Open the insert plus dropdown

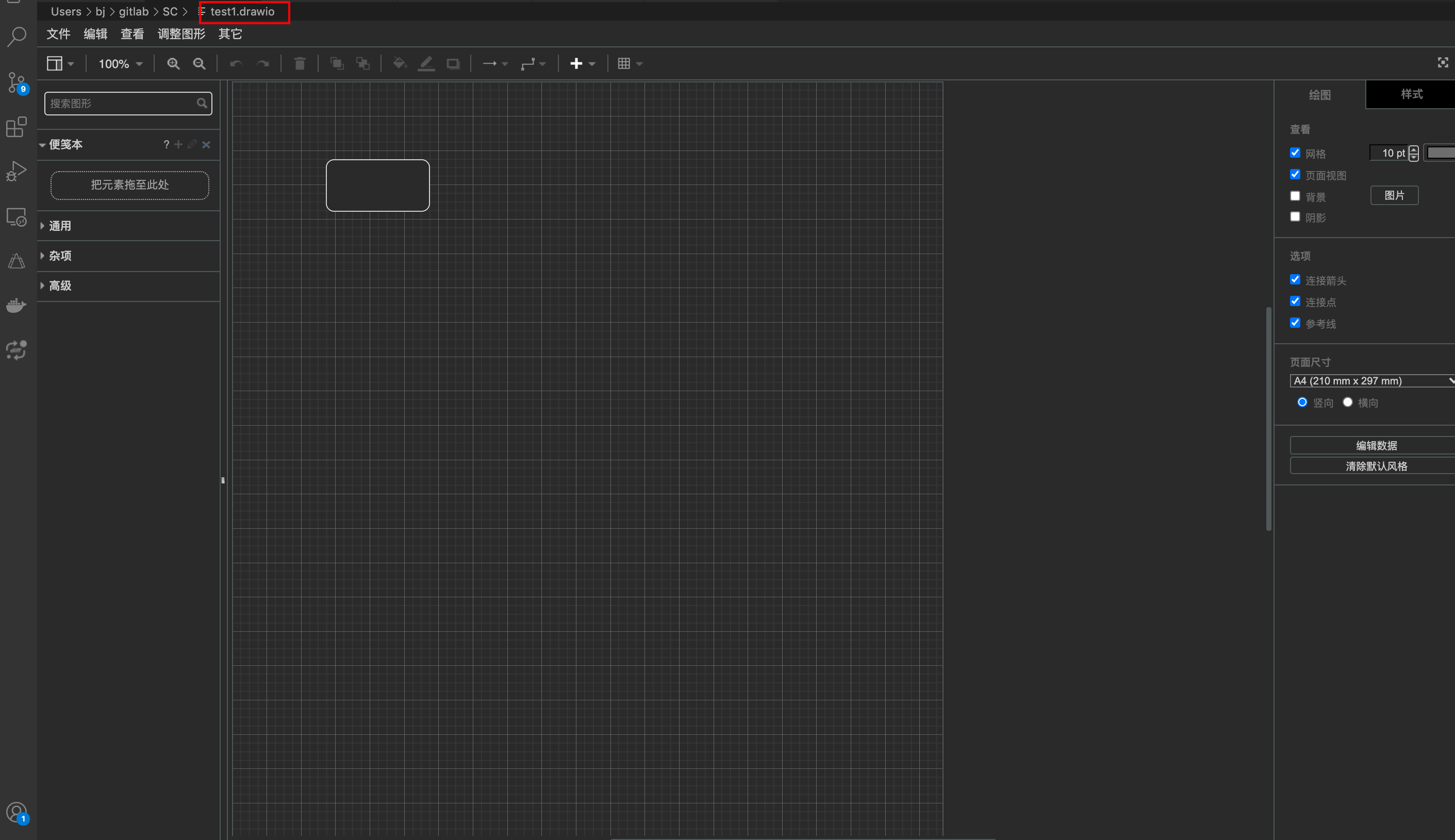(582, 63)
